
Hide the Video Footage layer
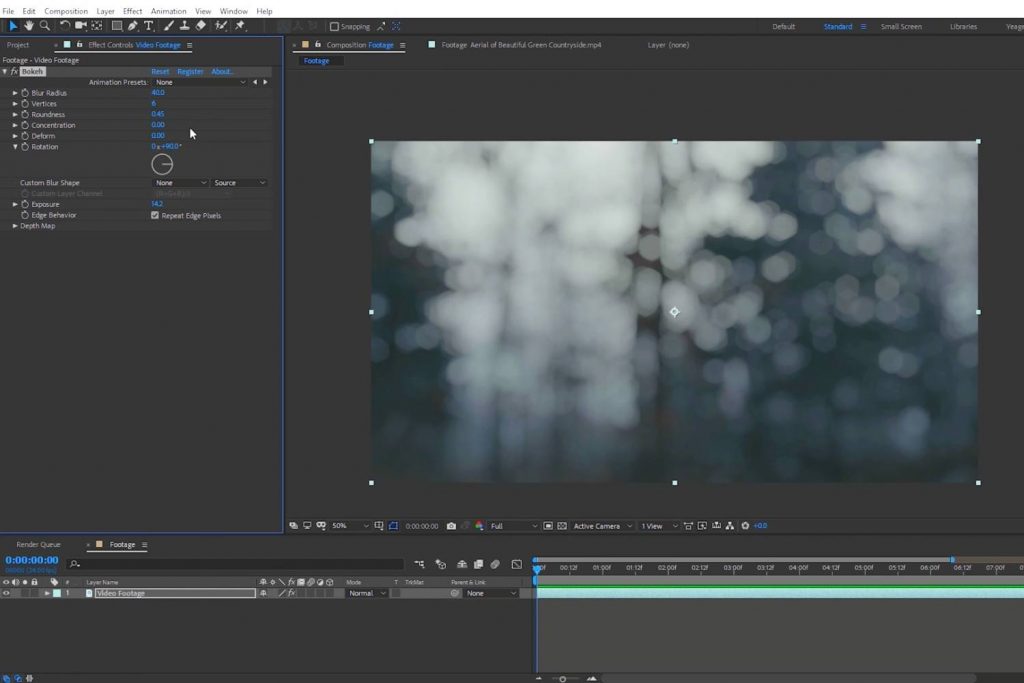(6, 593)
